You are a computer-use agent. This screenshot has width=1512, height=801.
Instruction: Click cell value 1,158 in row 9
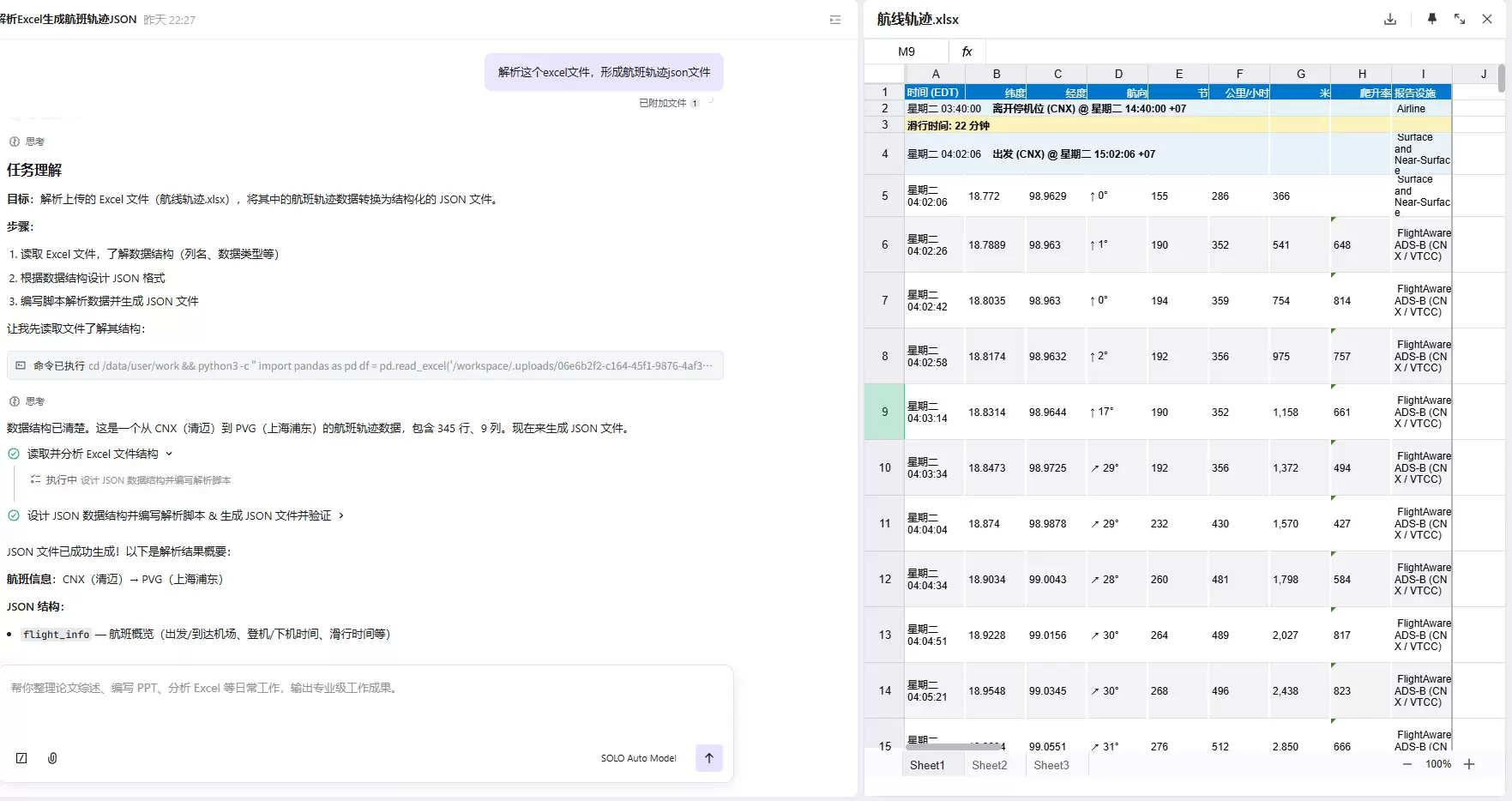(x=1300, y=413)
